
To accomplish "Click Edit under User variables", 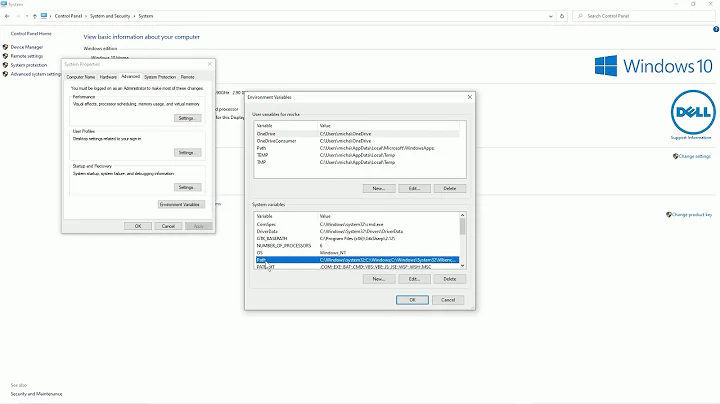I will tap(414, 188).
